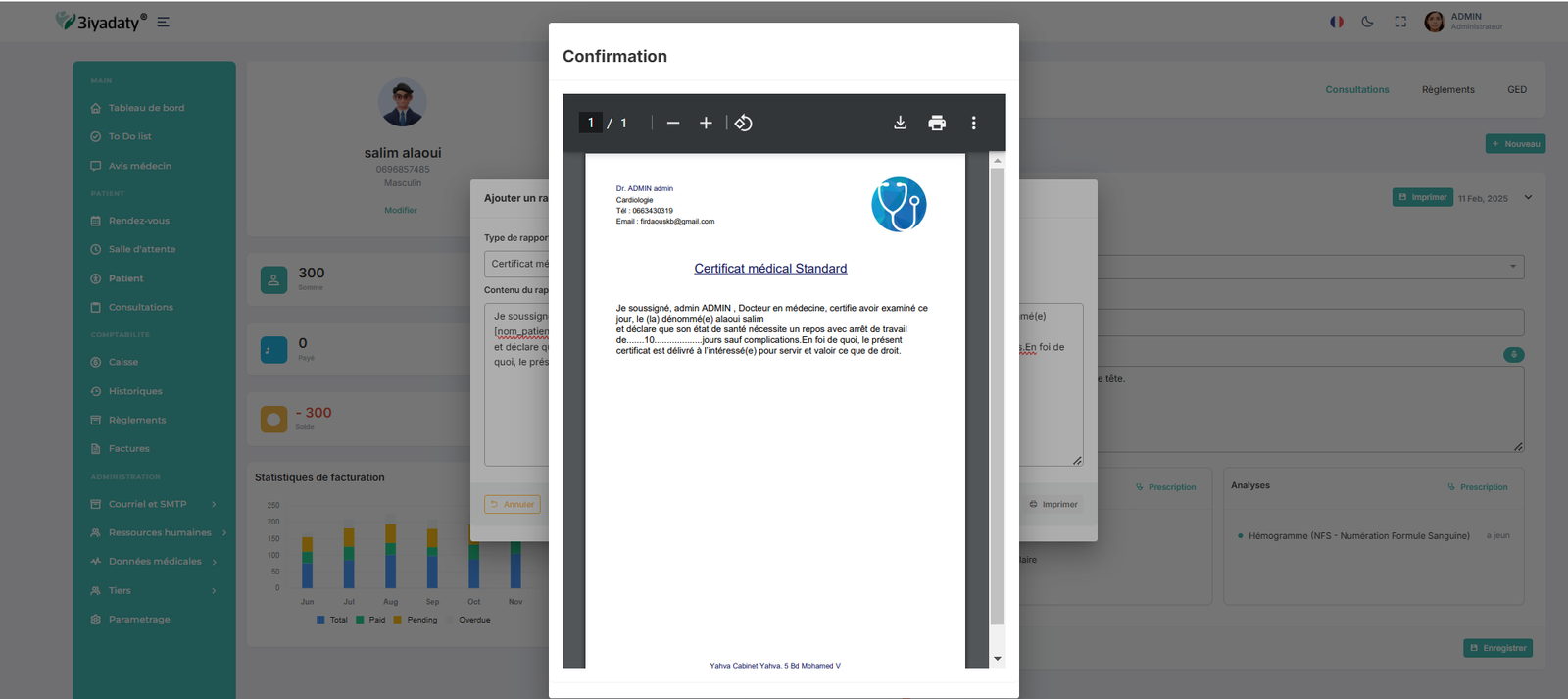Open the GED tab

coord(1516,90)
